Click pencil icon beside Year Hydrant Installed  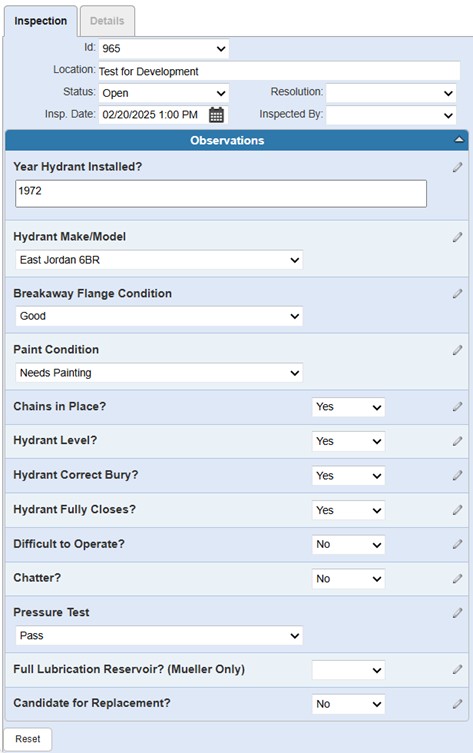point(458,167)
